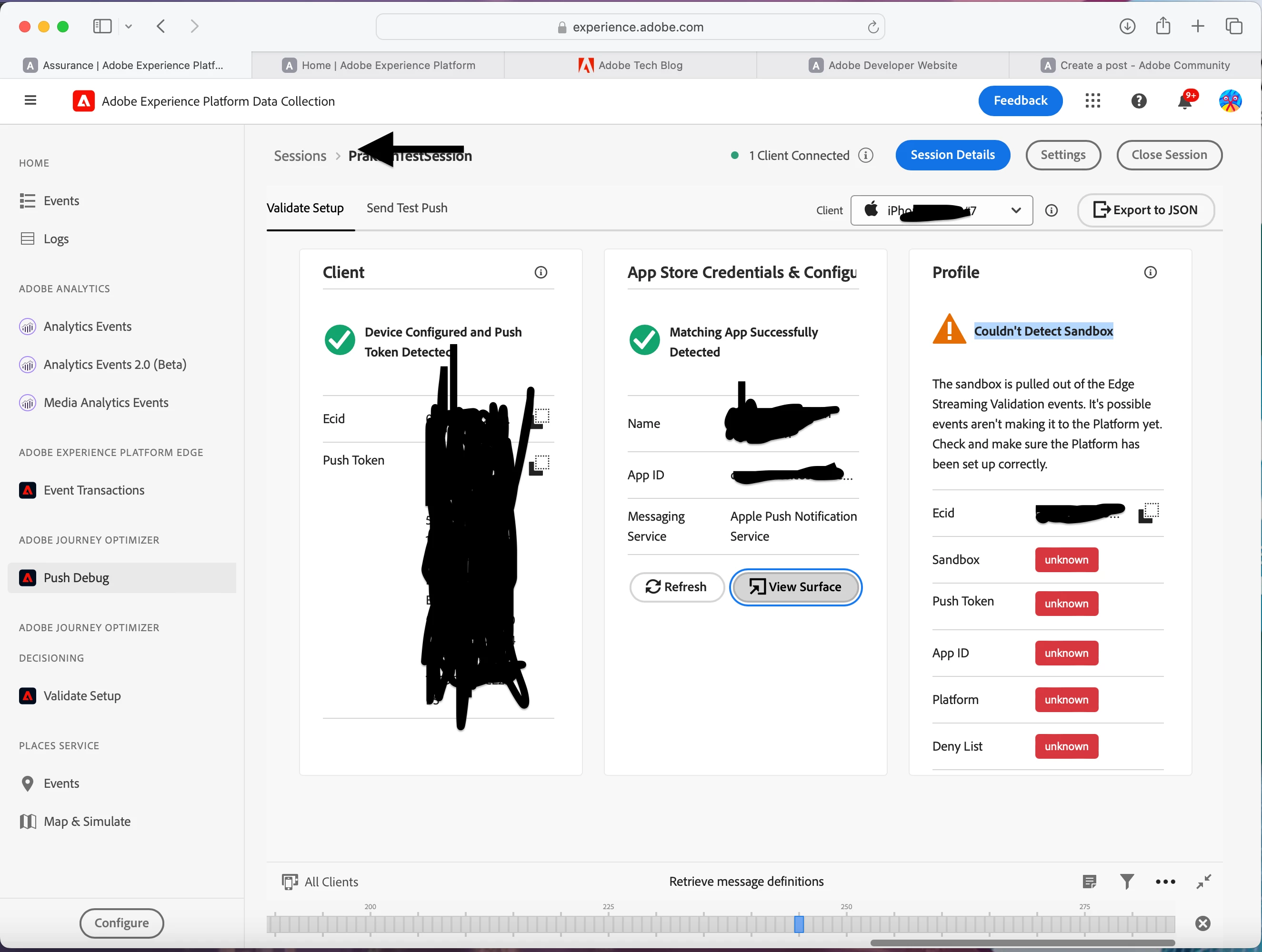Copy the Push Token in Client card
The width and height of the screenshot is (1262, 952).
pyautogui.click(x=539, y=465)
